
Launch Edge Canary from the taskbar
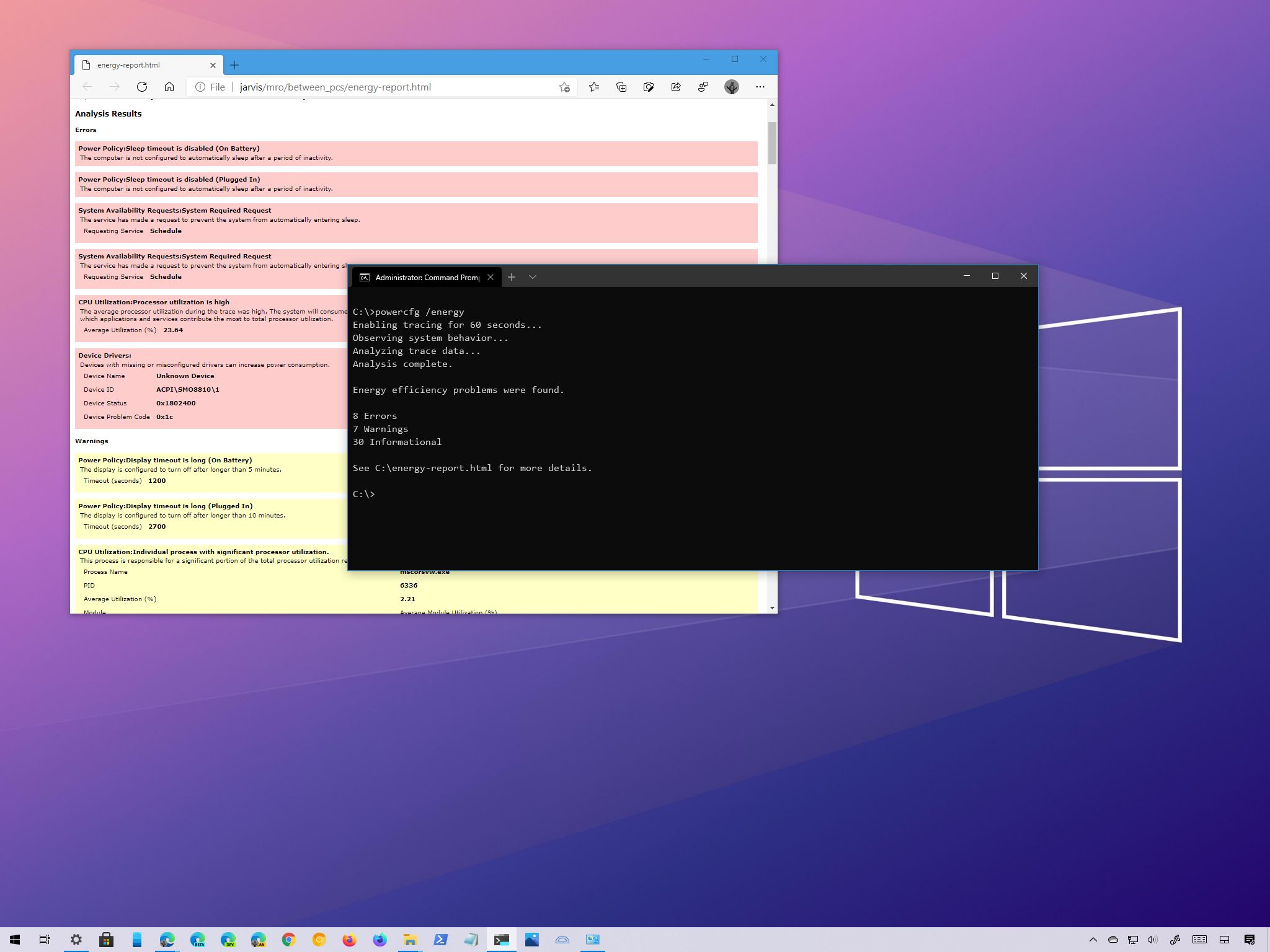pos(257,939)
